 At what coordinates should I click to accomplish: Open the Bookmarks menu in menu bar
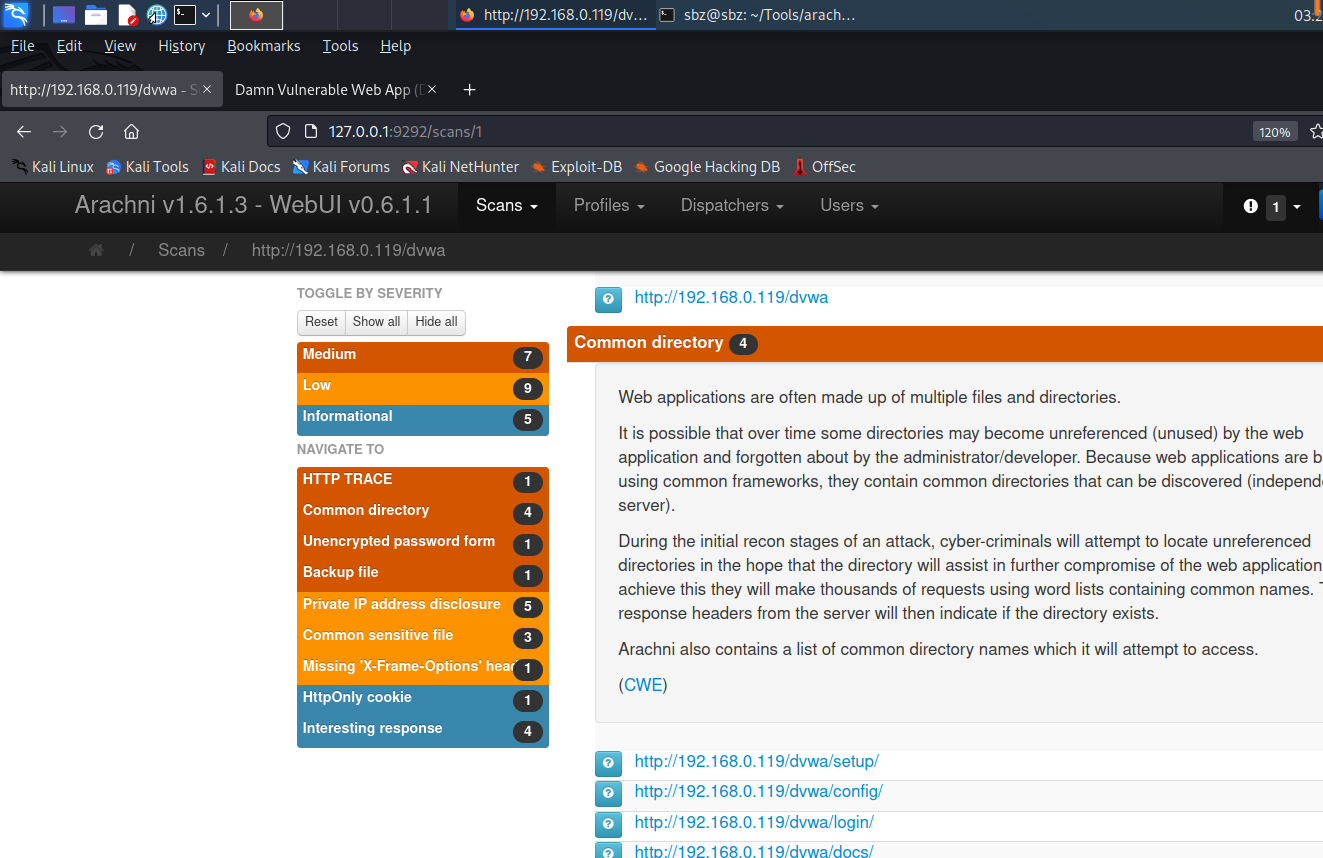[x=262, y=46]
